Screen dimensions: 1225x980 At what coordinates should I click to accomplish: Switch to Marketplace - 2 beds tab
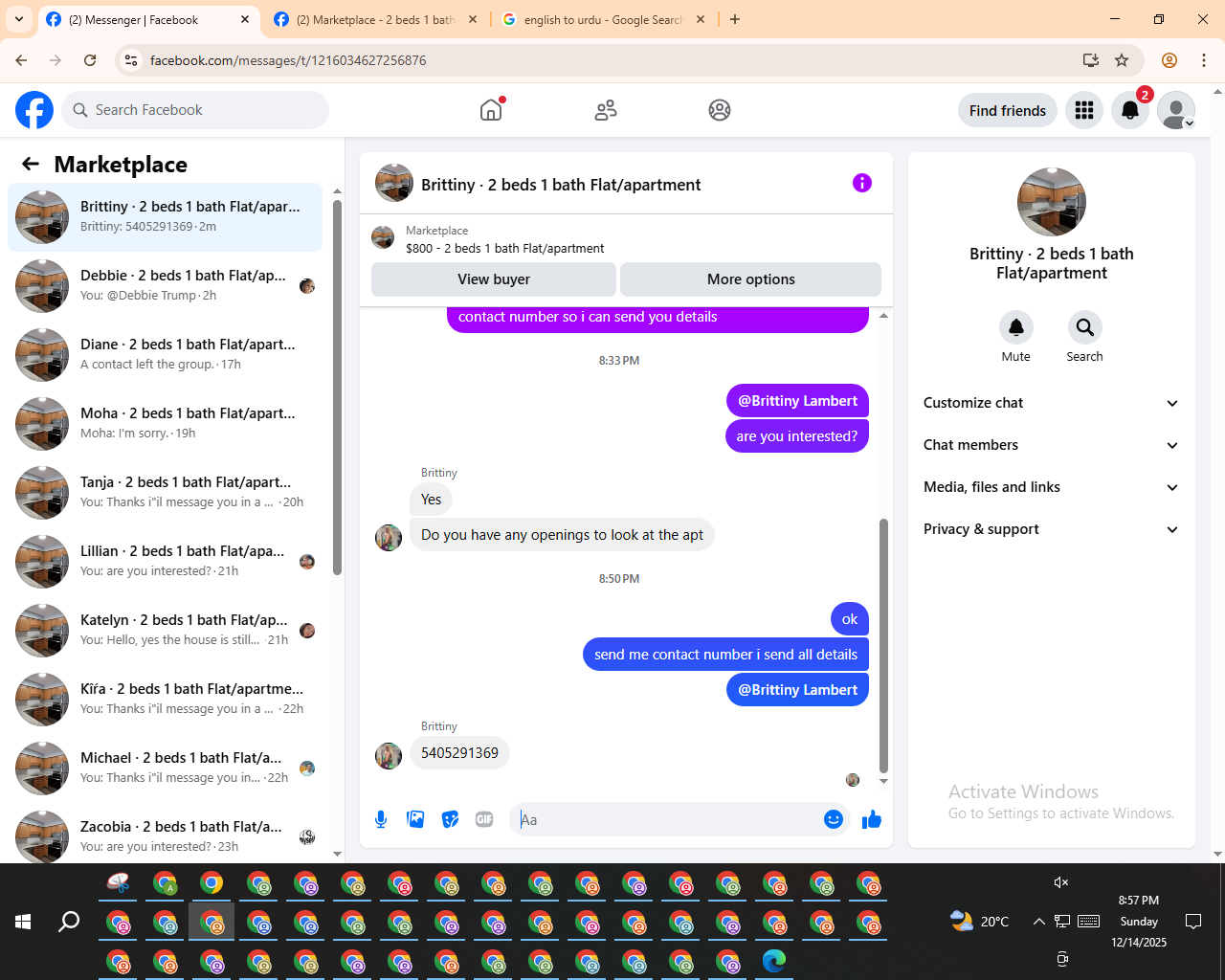[375, 19]
